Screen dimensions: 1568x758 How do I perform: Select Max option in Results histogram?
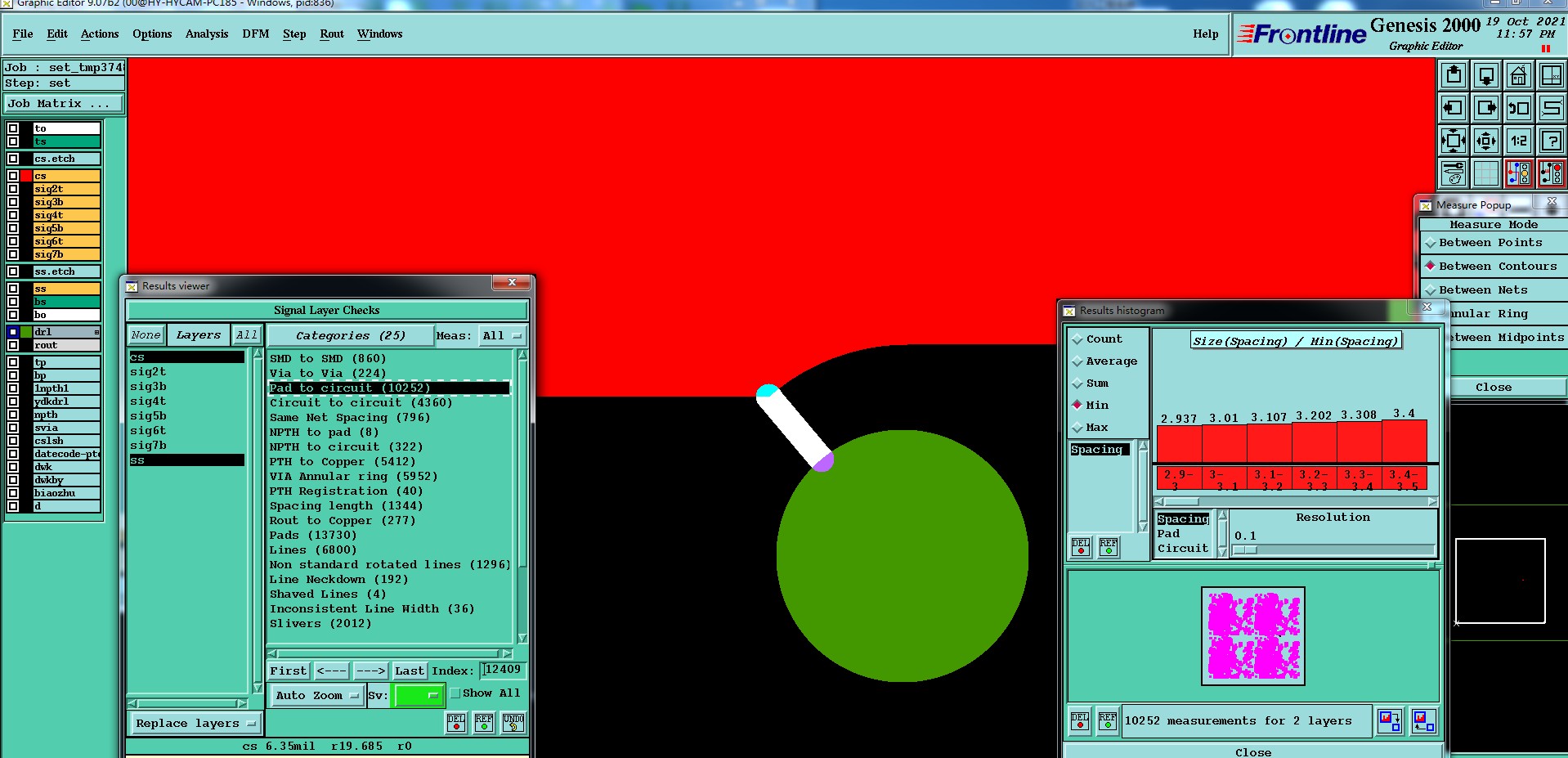click(1091, 428)
